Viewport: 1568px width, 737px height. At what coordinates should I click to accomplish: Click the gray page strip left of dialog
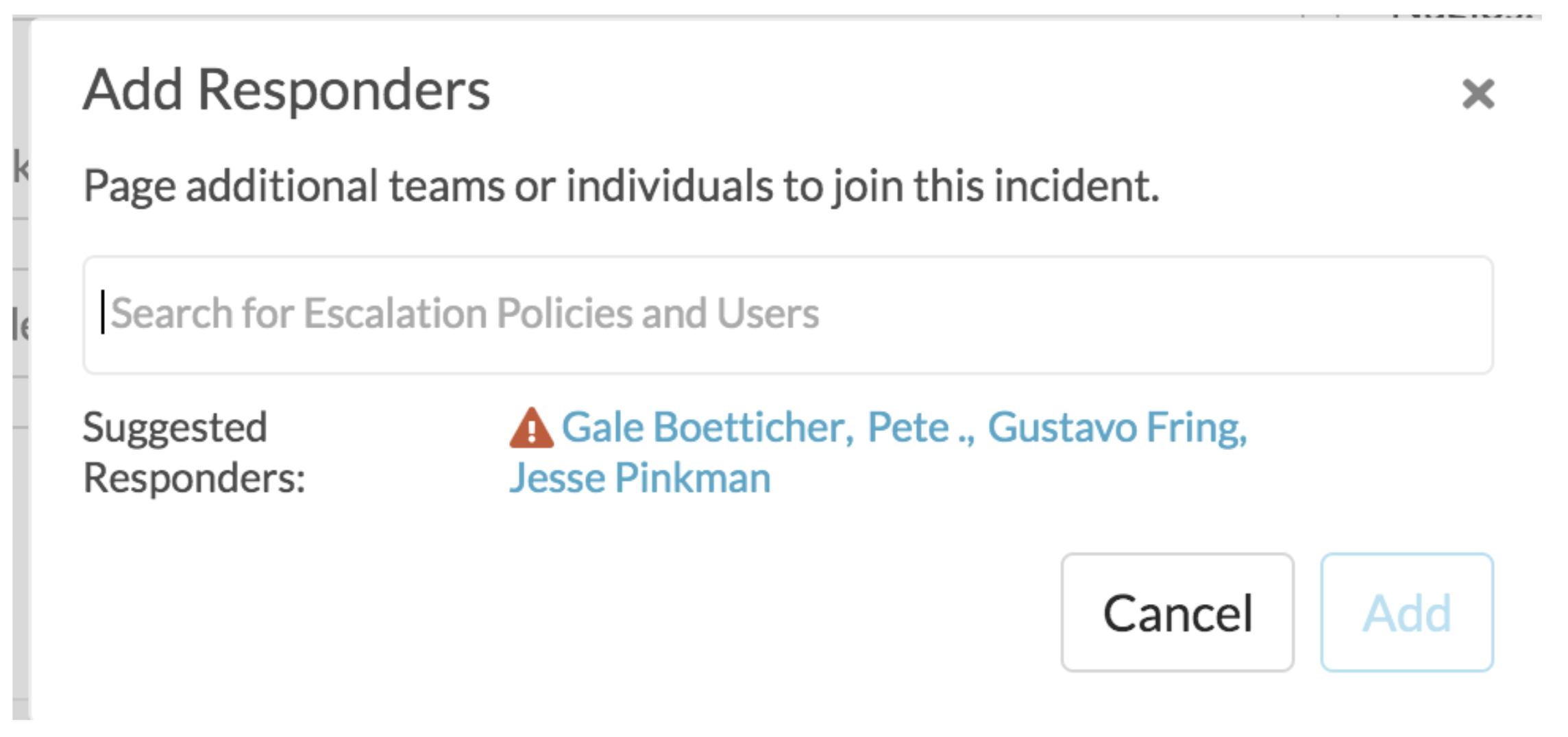click(21, 370)
